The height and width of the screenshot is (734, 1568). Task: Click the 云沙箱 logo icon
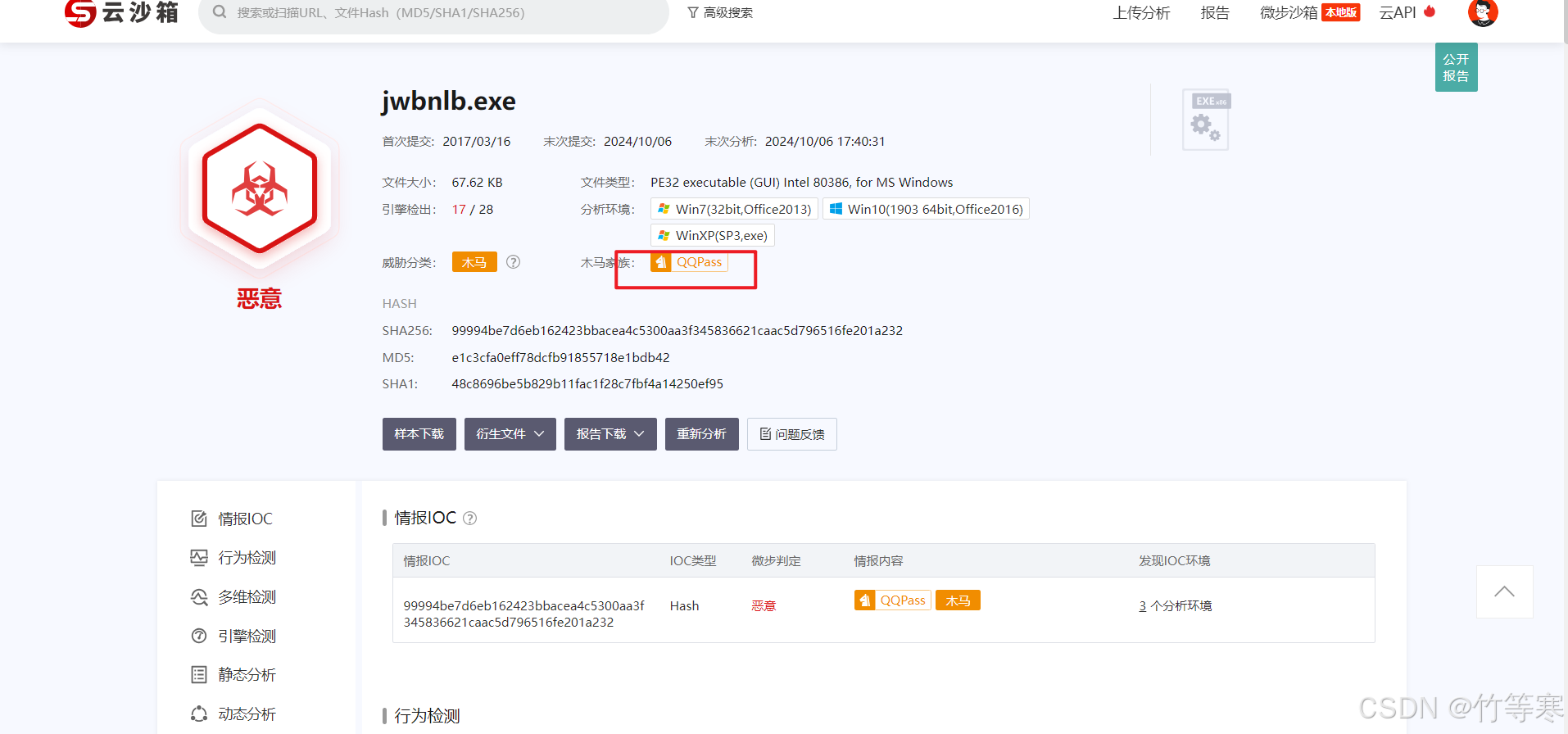[x=80, y=13]
